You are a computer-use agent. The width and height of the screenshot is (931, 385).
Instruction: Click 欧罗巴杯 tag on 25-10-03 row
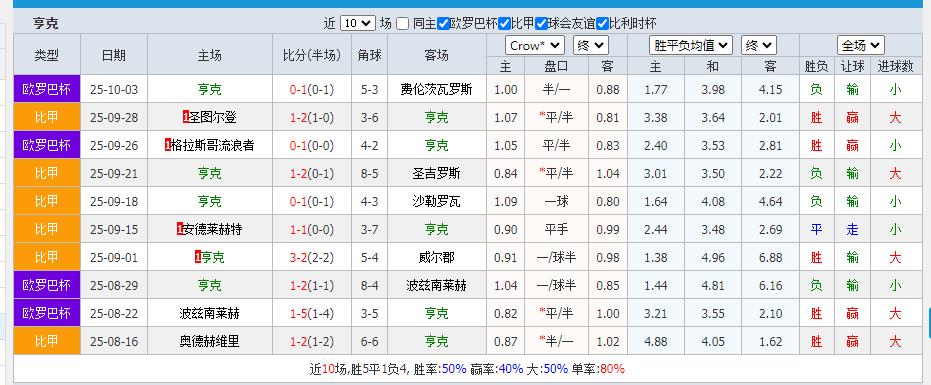click(46, 90)
